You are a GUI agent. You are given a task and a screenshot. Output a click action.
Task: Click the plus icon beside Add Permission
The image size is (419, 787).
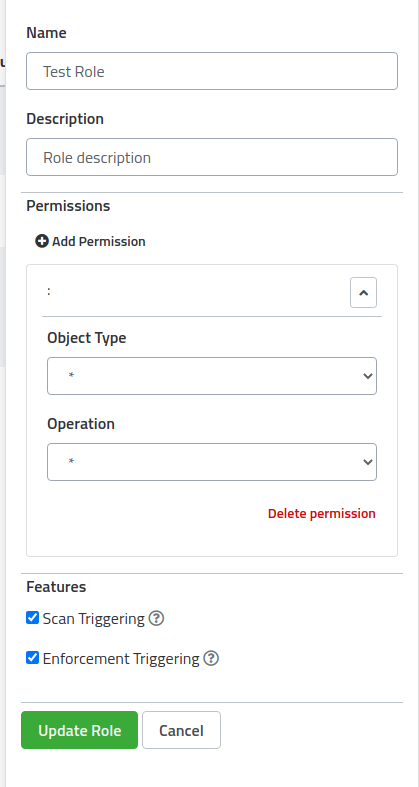pyautogui.click(x=42, y=241)
